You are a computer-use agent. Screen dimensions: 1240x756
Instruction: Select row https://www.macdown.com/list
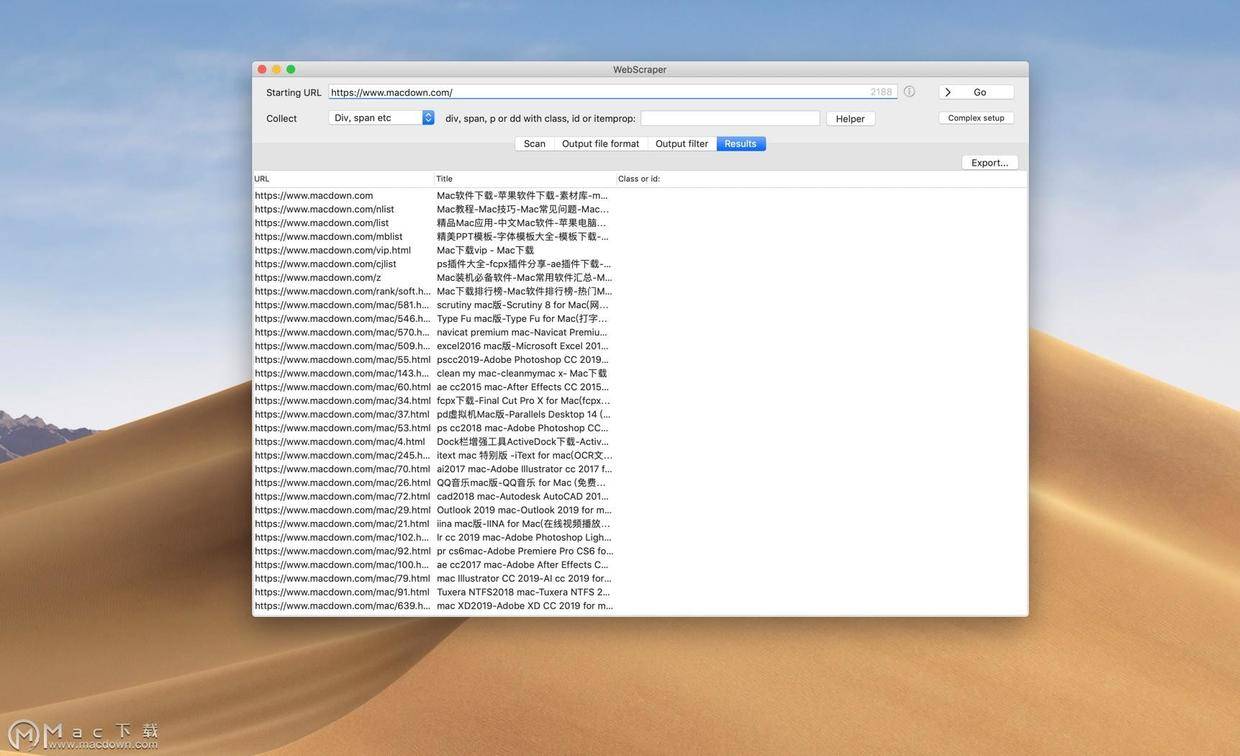(640, 223)
